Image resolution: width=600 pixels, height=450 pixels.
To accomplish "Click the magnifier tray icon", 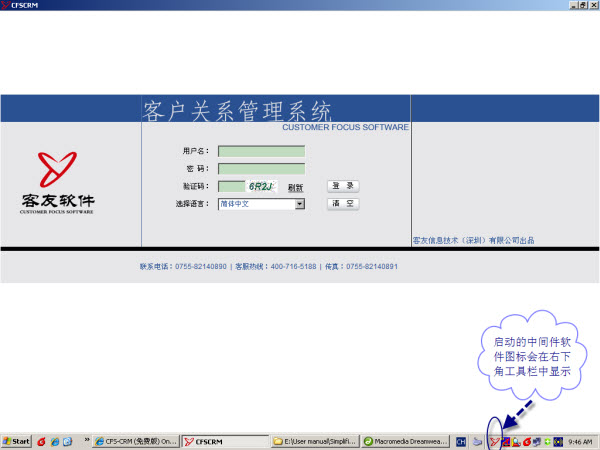I will (517, 442).
